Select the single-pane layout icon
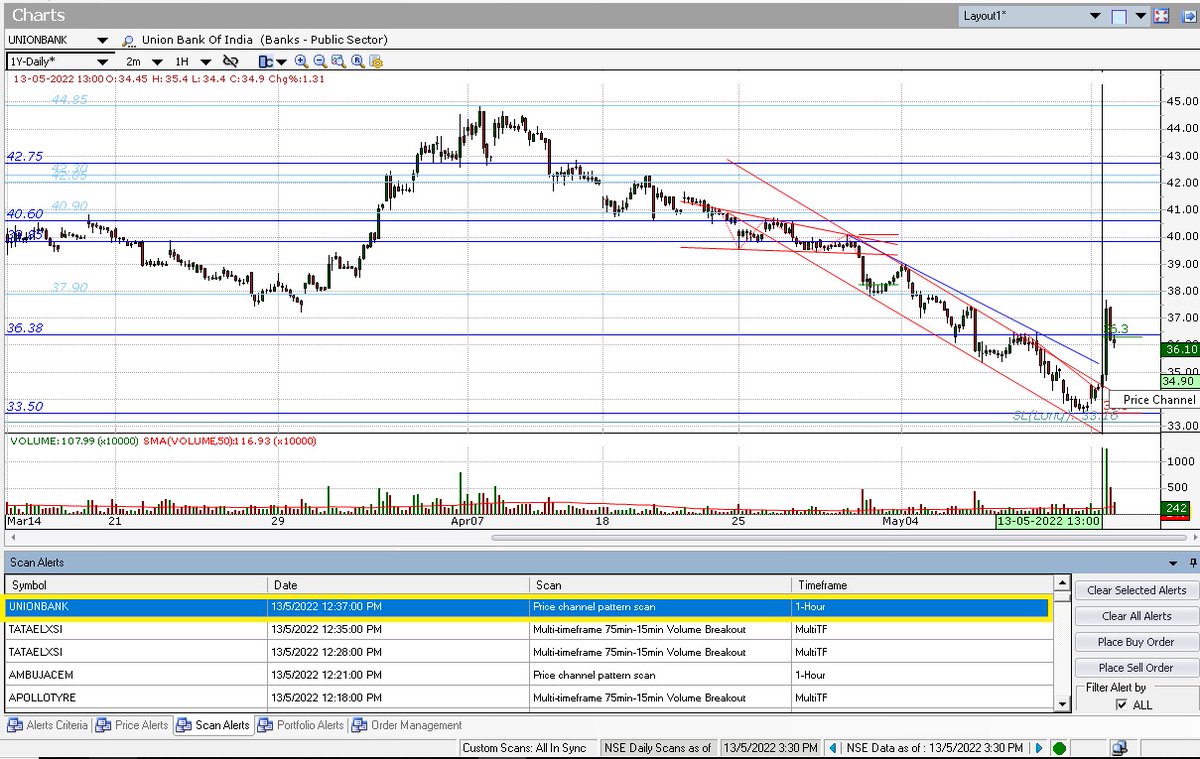The width and height of the screenshot is (1200, 759). [x=1119, y=16]
